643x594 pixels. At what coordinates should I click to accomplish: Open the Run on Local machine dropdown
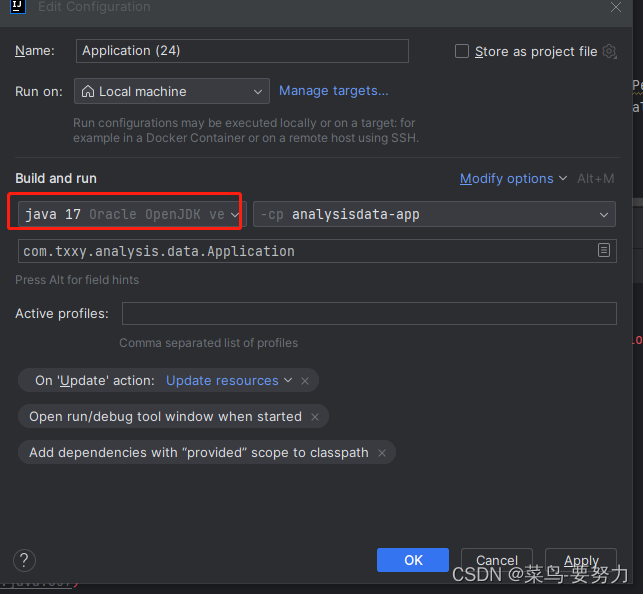[x=172, y=91]
